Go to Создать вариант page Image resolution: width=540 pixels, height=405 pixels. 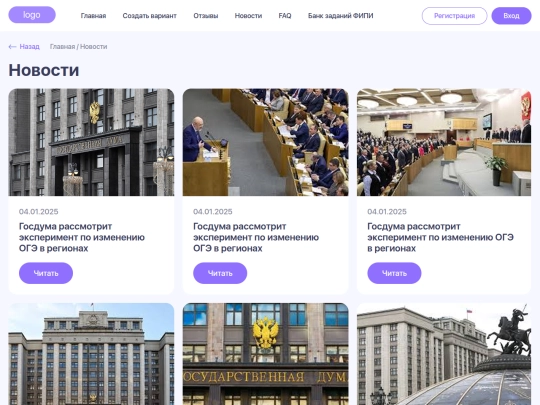pyautogui.click(x=149, y=16)
